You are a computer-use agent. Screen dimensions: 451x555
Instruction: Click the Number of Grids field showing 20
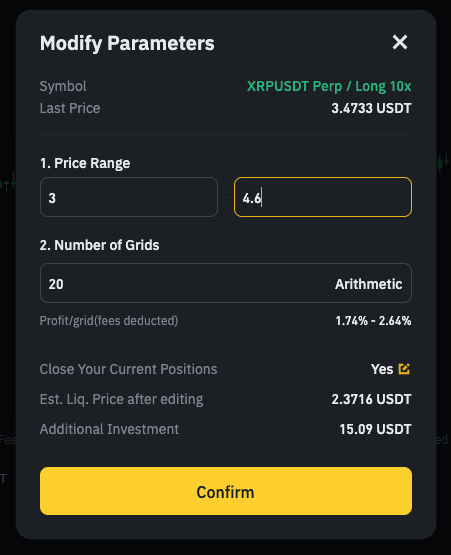(226, 283)
